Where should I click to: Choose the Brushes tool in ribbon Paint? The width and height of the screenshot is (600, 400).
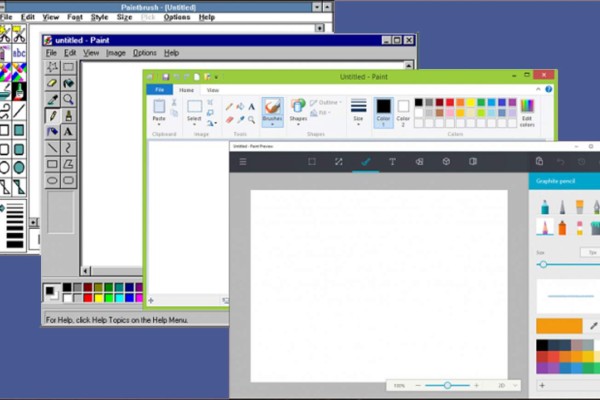pos(272,112)
